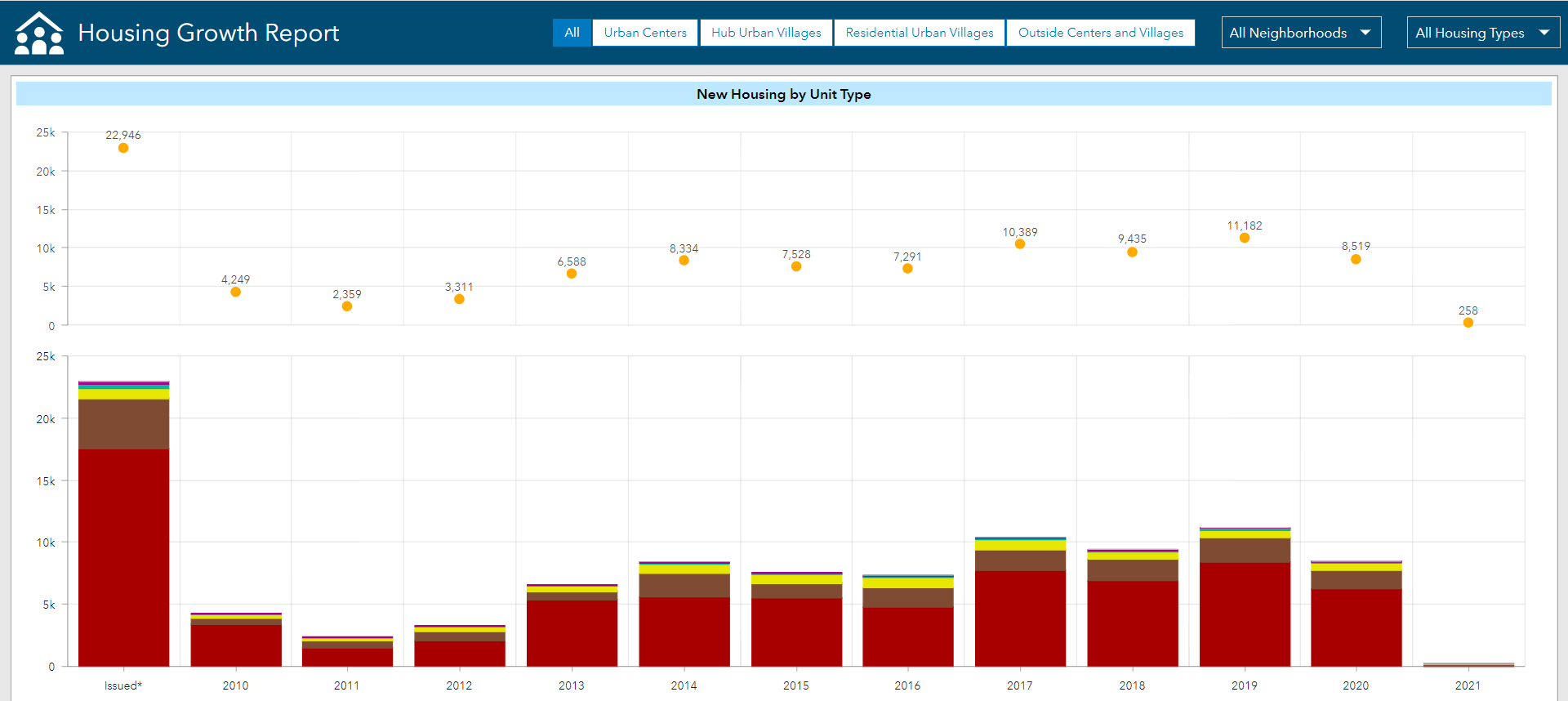1568x701 pixels.
Task: Click the Housing Growth Report house logo
Action: pos(38,33)
